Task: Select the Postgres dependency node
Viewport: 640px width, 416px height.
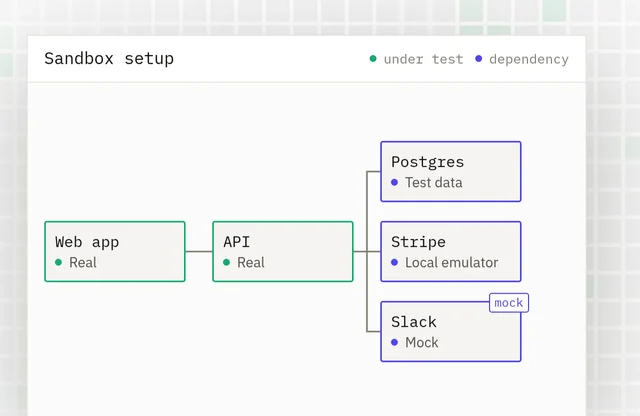Action: pyautogui.click(x=451, y=171)
